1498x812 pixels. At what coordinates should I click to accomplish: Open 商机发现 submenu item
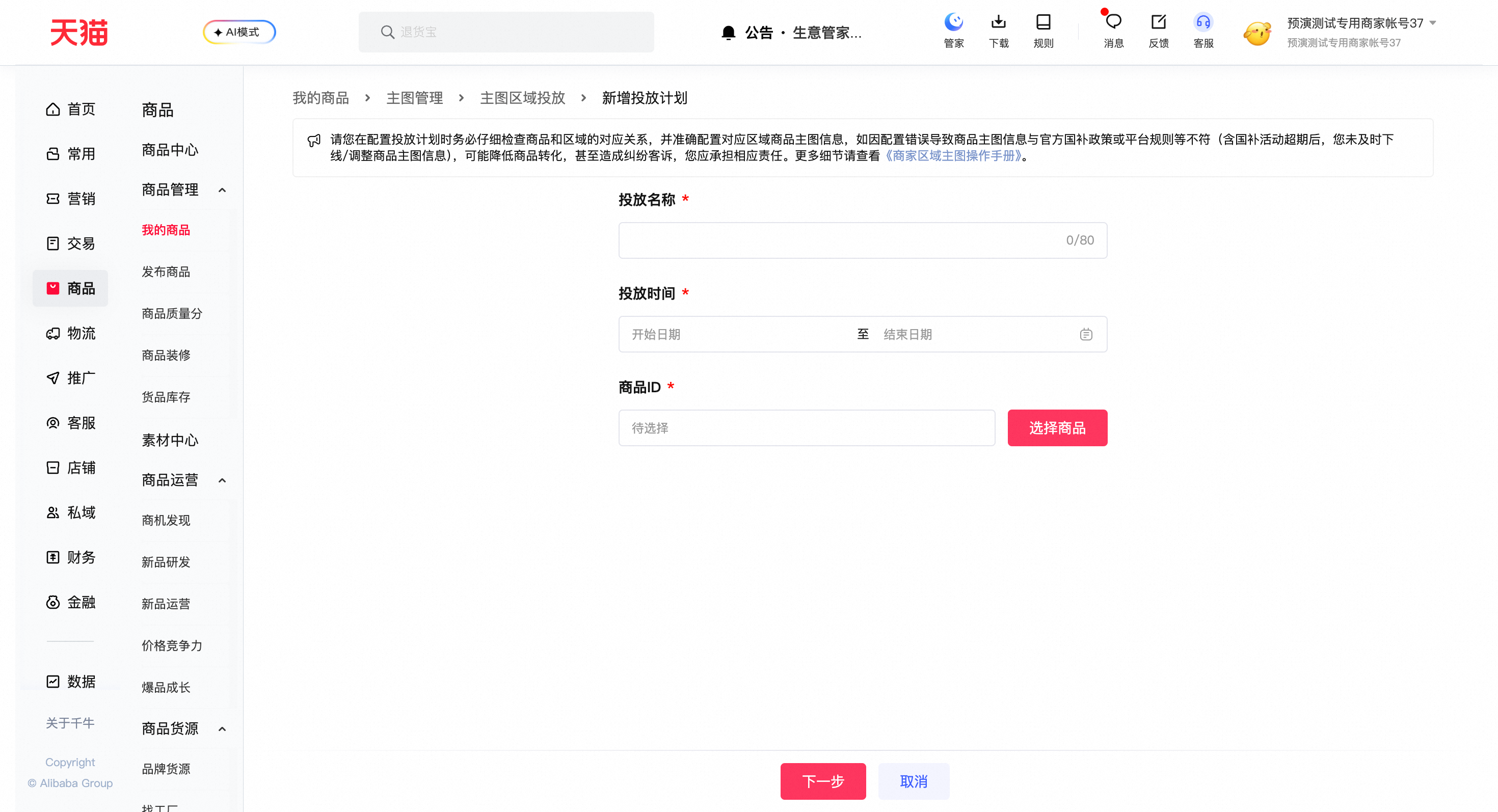click(166, 520)
